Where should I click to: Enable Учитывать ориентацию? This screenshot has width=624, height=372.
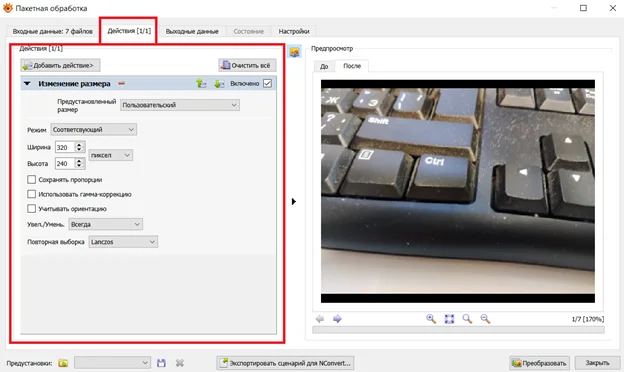31,208
